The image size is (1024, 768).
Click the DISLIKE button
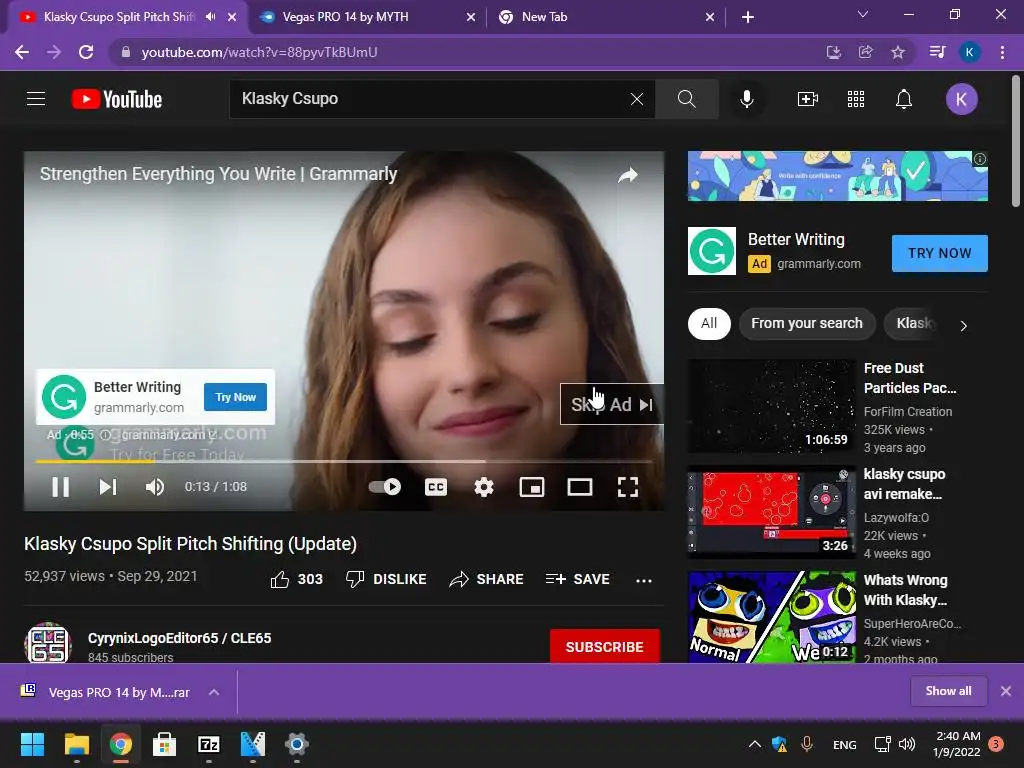point(386,580)
